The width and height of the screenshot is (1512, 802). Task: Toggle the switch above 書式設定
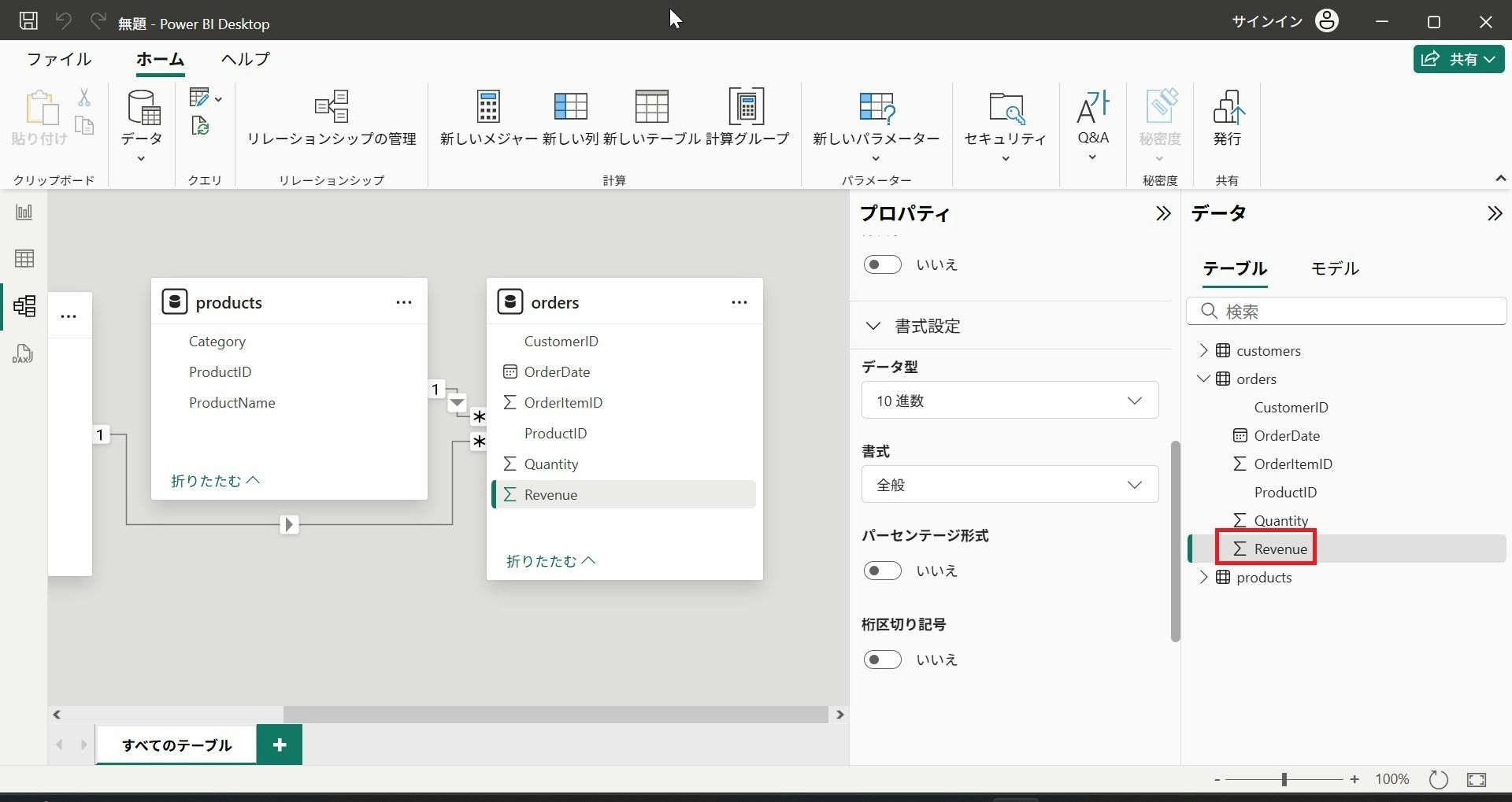pos(882,264)
